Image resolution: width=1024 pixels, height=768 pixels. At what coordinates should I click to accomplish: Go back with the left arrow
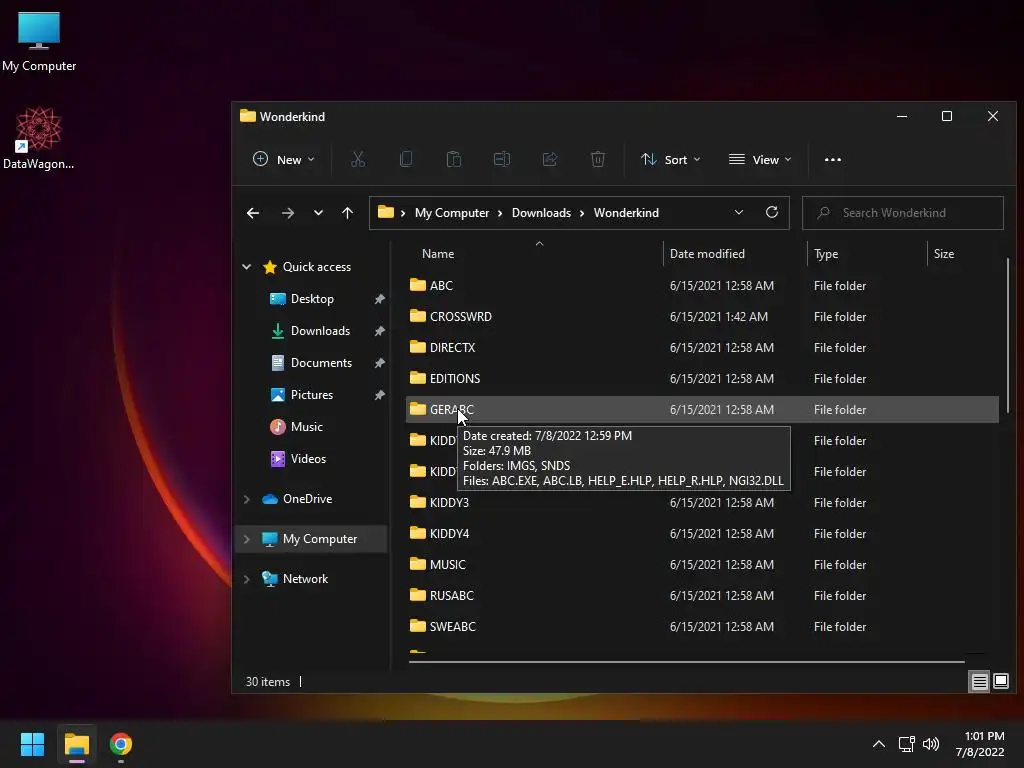[253, 213]
